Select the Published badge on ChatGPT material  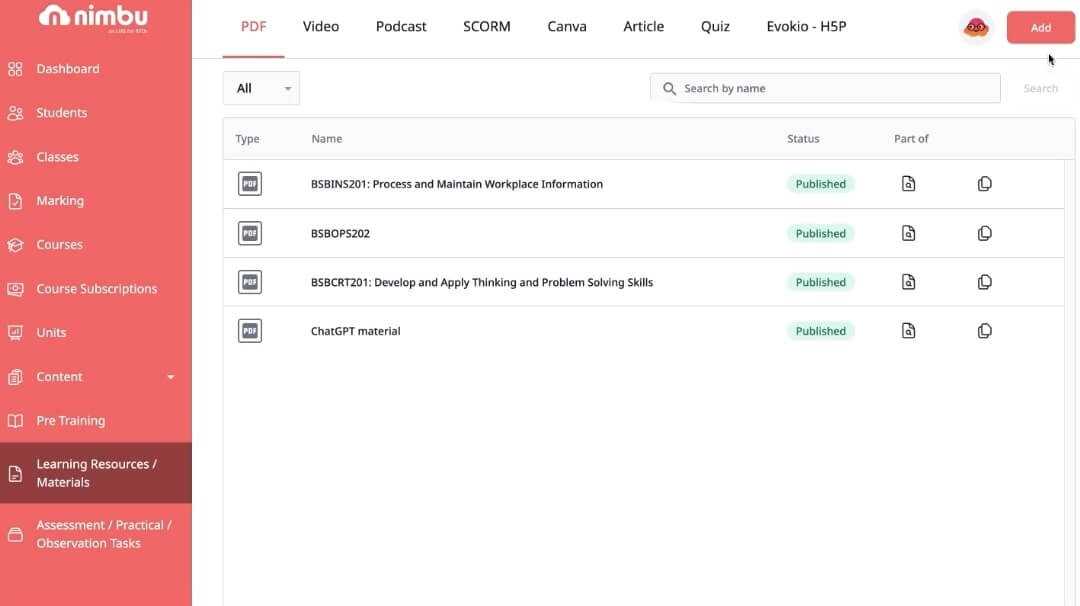coord(821,330)
